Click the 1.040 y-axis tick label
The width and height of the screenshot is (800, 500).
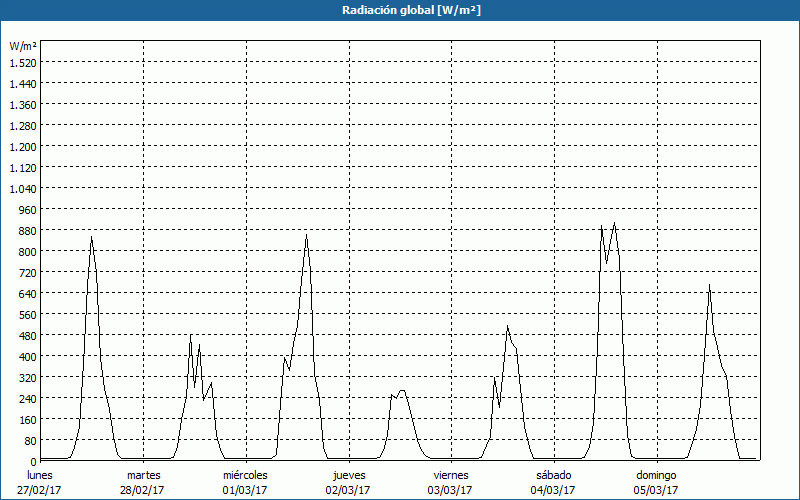coord(23,188)
